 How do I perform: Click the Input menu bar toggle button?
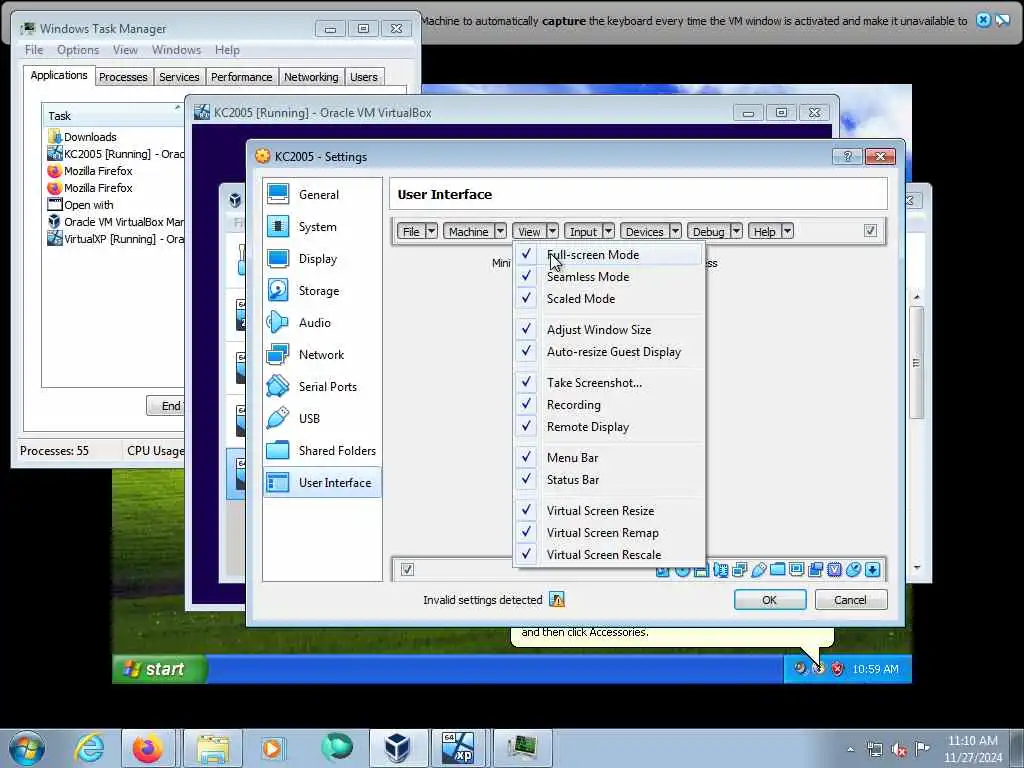[x=583, y=231]
